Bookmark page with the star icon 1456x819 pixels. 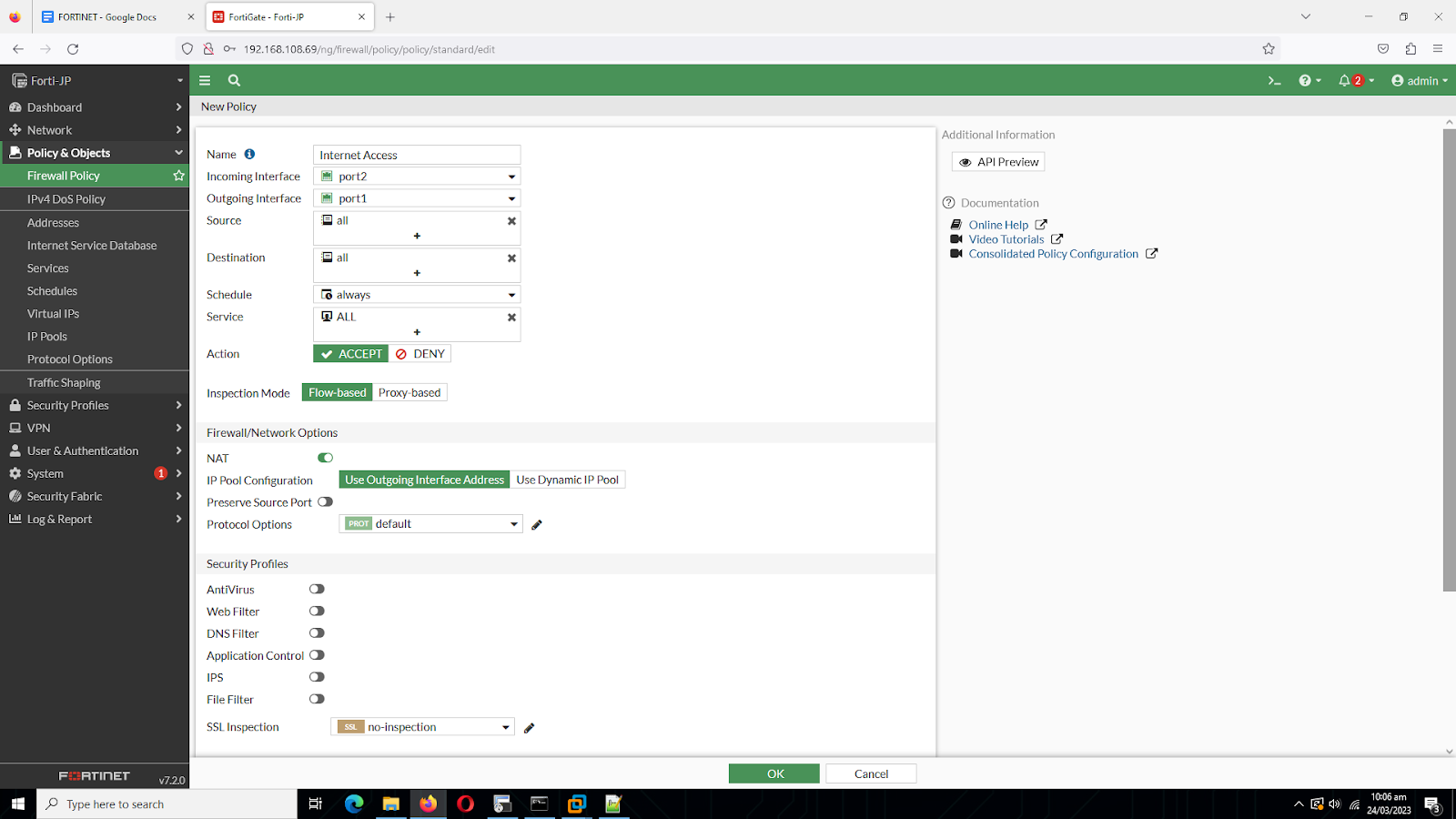coord(1269,49)
